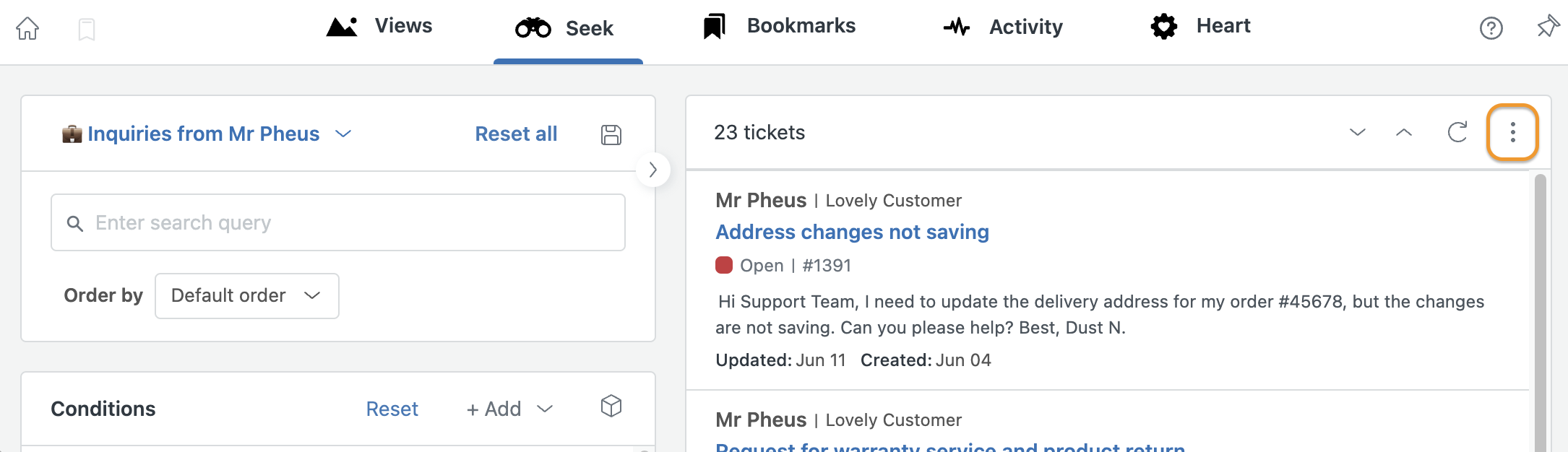Click the cube icon in Conditions
This screenshot has width=1568, height=452.
(611, 406)
